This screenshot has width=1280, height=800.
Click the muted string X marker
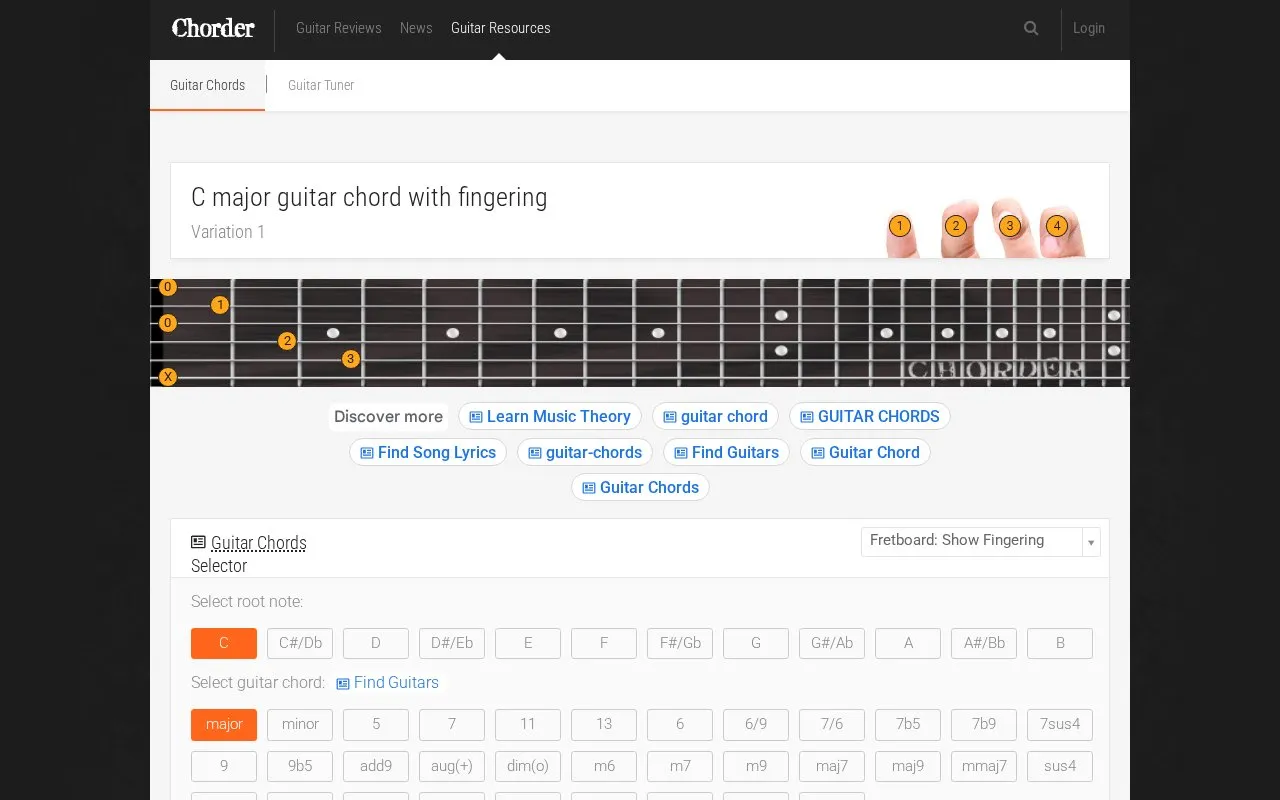(x=168, y=377)
